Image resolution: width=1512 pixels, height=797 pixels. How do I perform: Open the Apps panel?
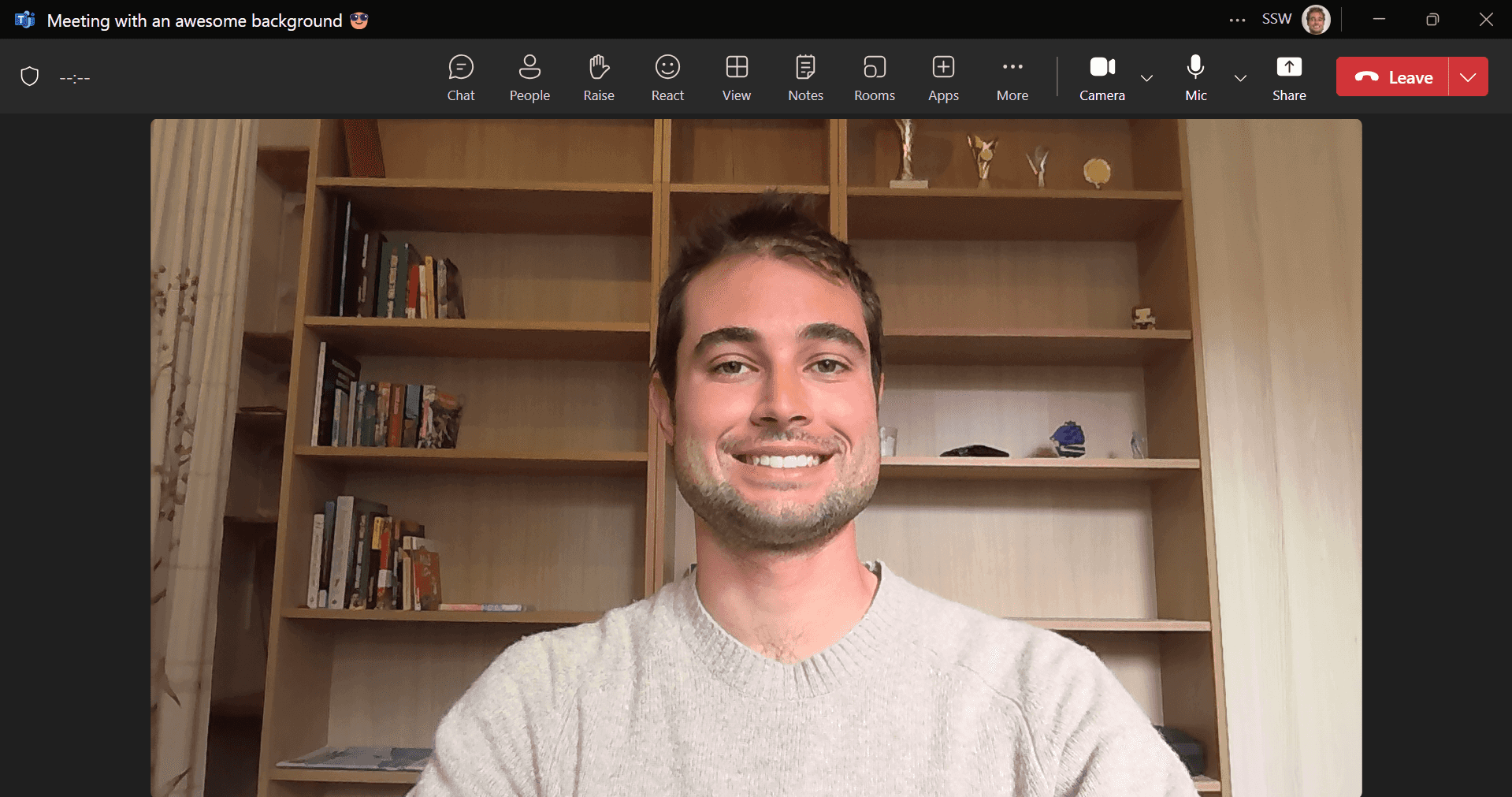point(943,77)
